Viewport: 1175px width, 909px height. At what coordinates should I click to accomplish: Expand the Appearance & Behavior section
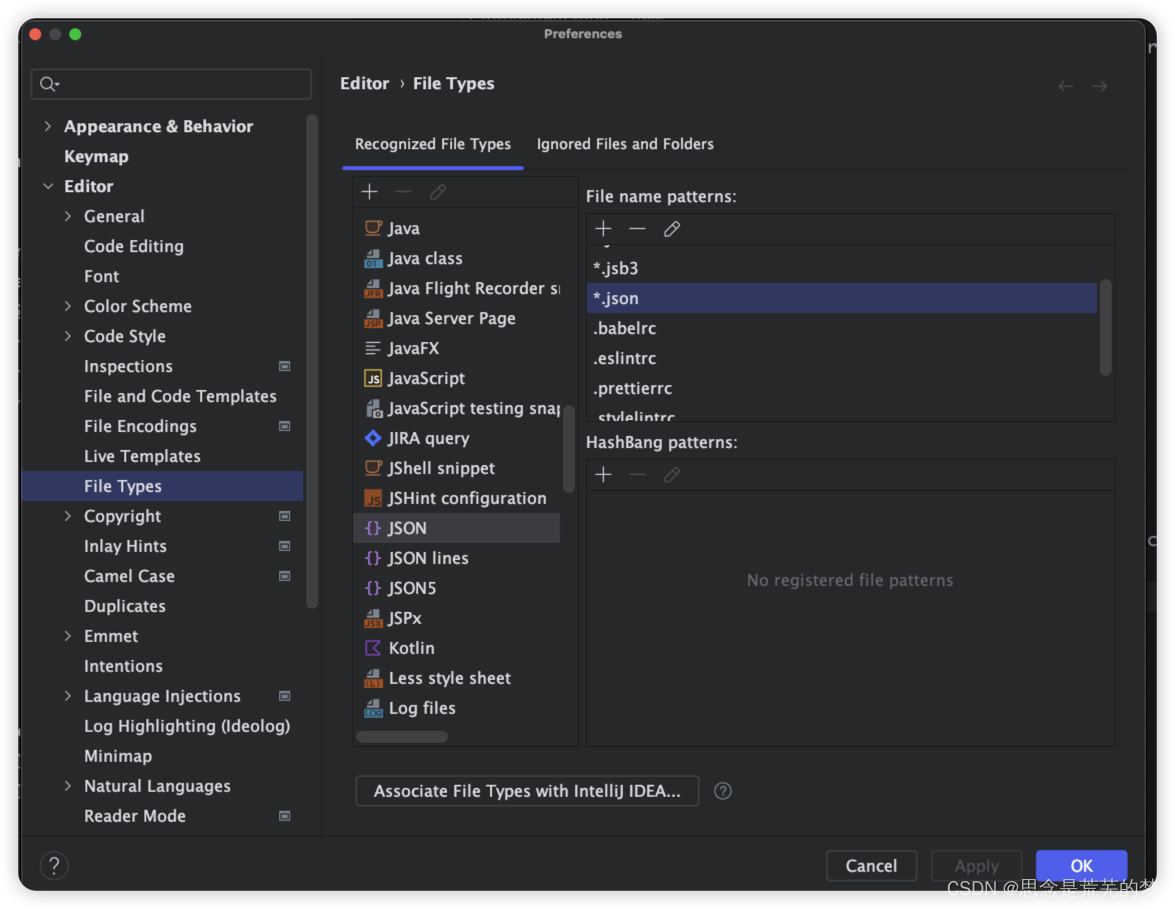pos(48,126)
